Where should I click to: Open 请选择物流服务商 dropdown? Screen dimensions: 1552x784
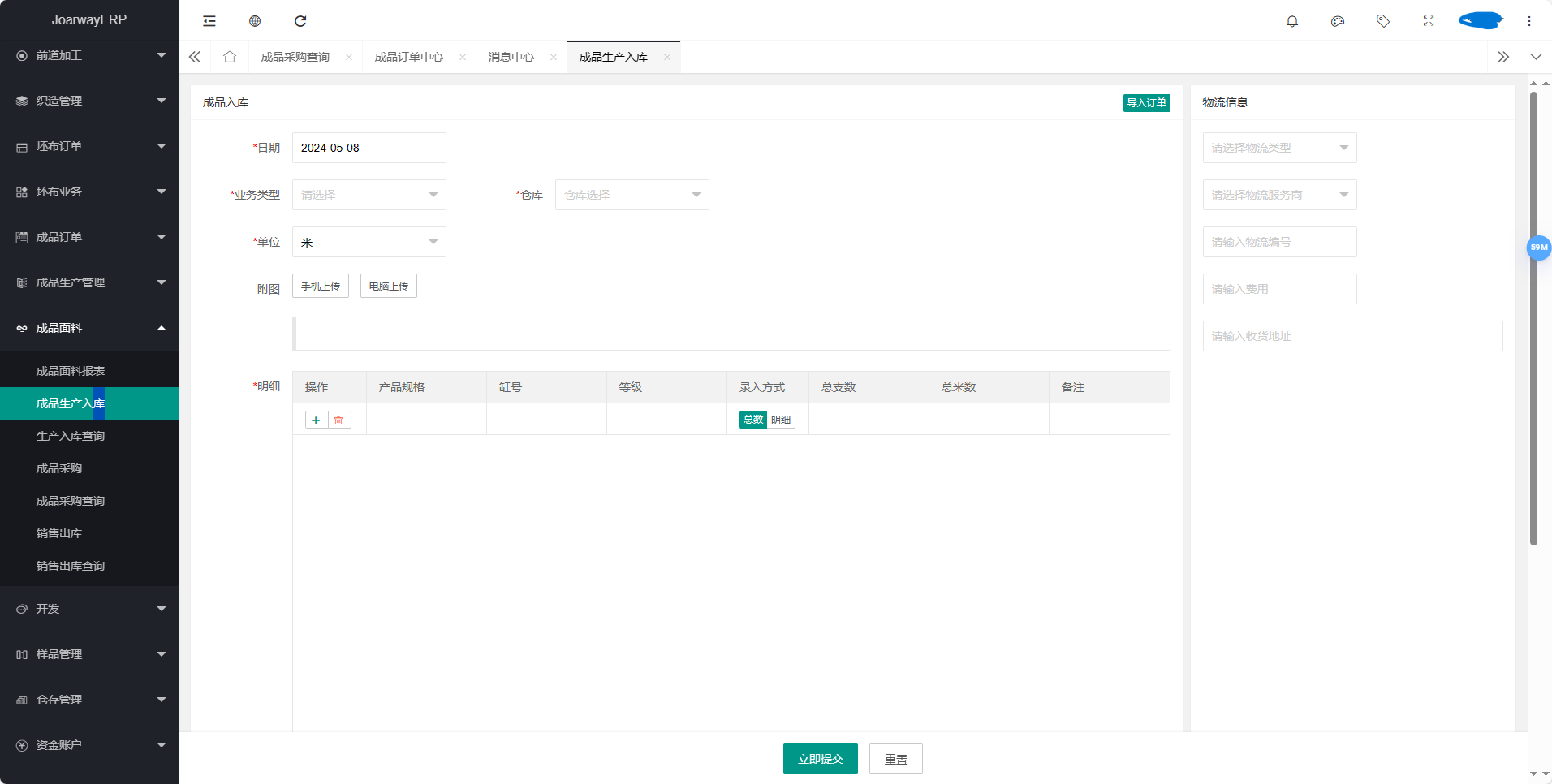pyautogui.click(x=1280, y=195)
